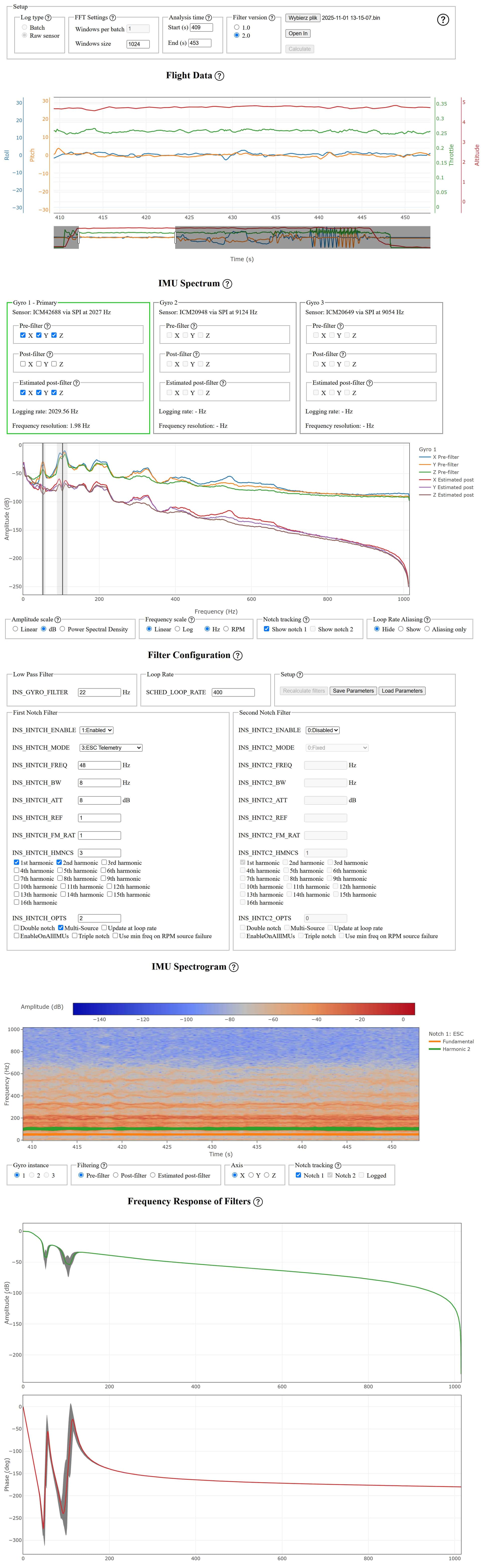Toggle Show notch 1 checkbox
The width and height of the screenshot is (481, 1568).
point(266,629)
